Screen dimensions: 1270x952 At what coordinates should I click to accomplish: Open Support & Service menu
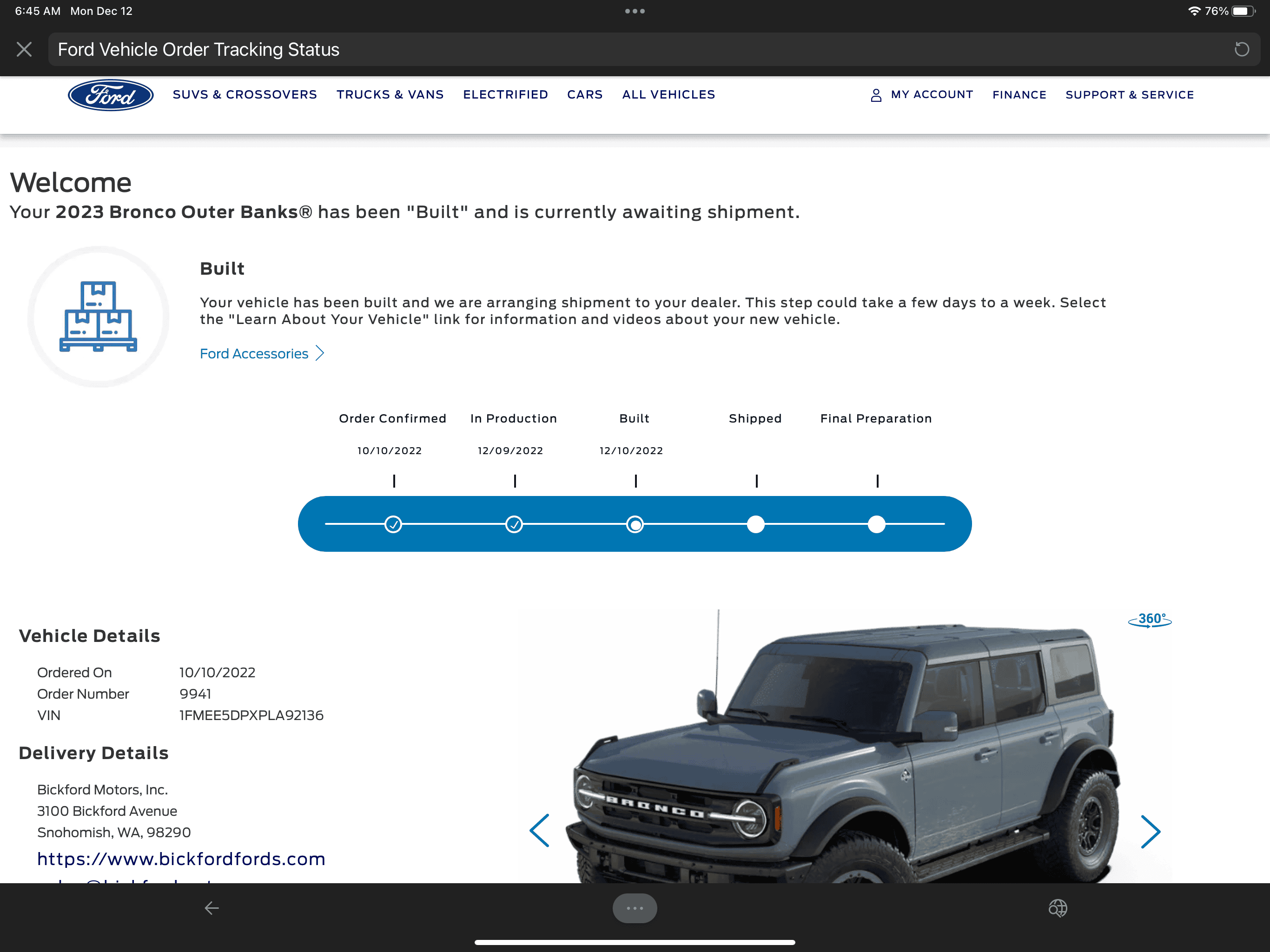coord(1129,95)
